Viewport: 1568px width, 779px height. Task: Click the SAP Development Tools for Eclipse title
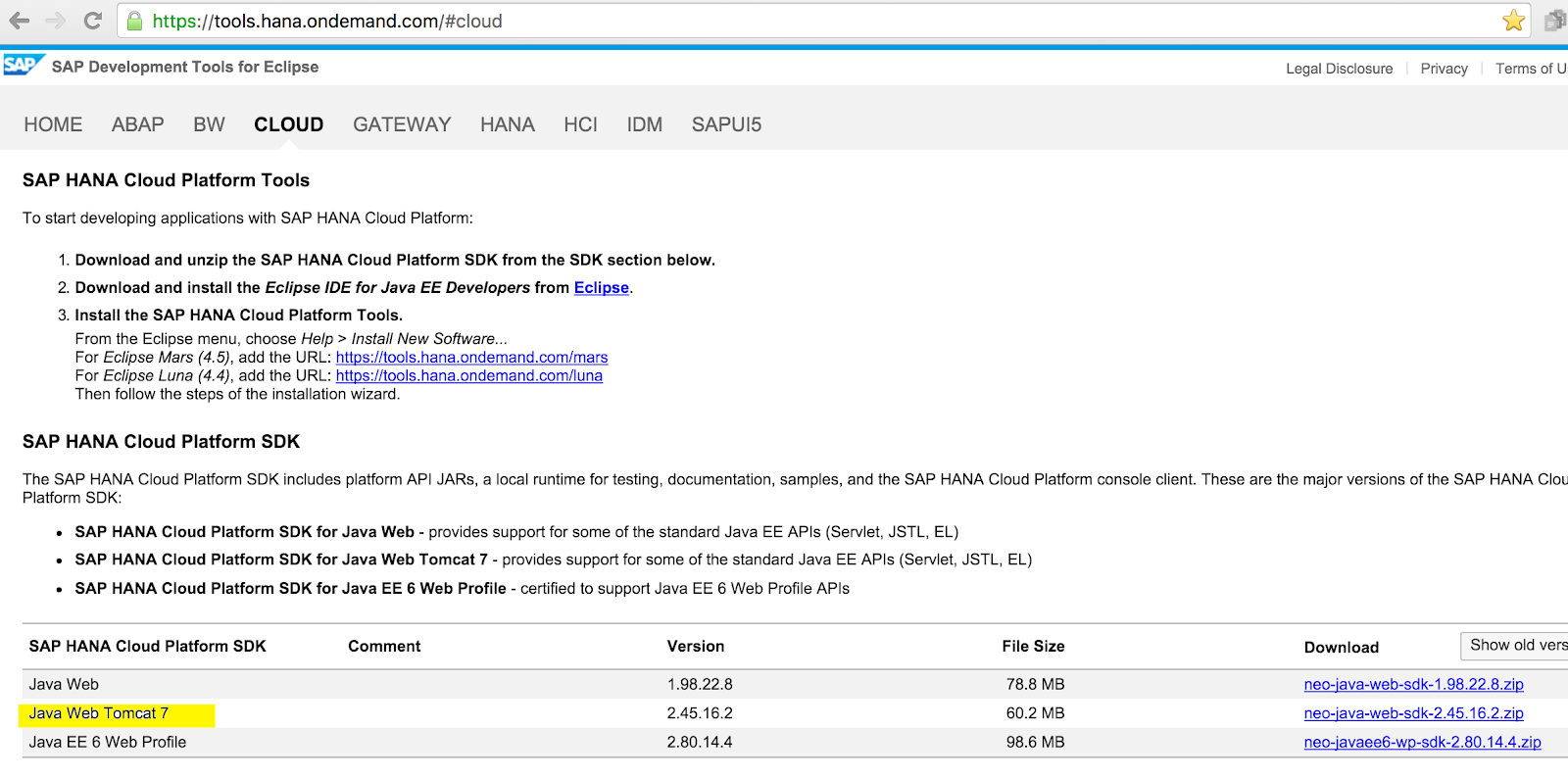pyautogui.click(x=185, y=67)
